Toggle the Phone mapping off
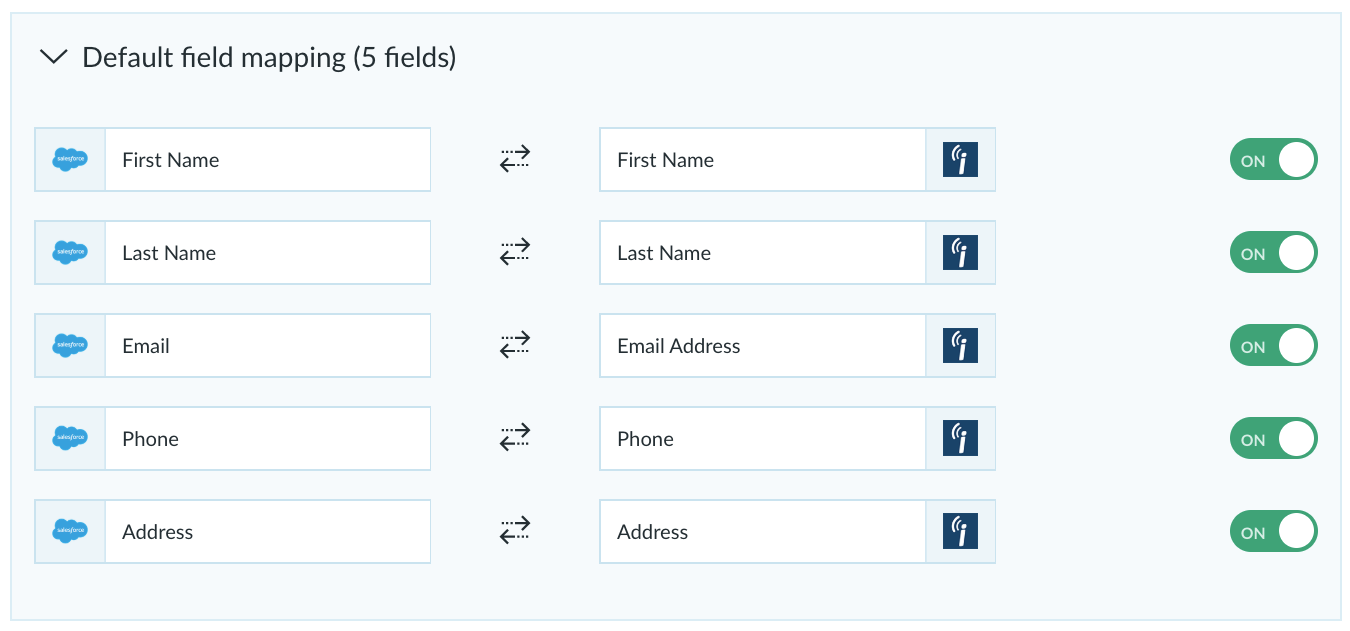The height and width of the screenshot is (631, 1350). [x=1274, y=439]
